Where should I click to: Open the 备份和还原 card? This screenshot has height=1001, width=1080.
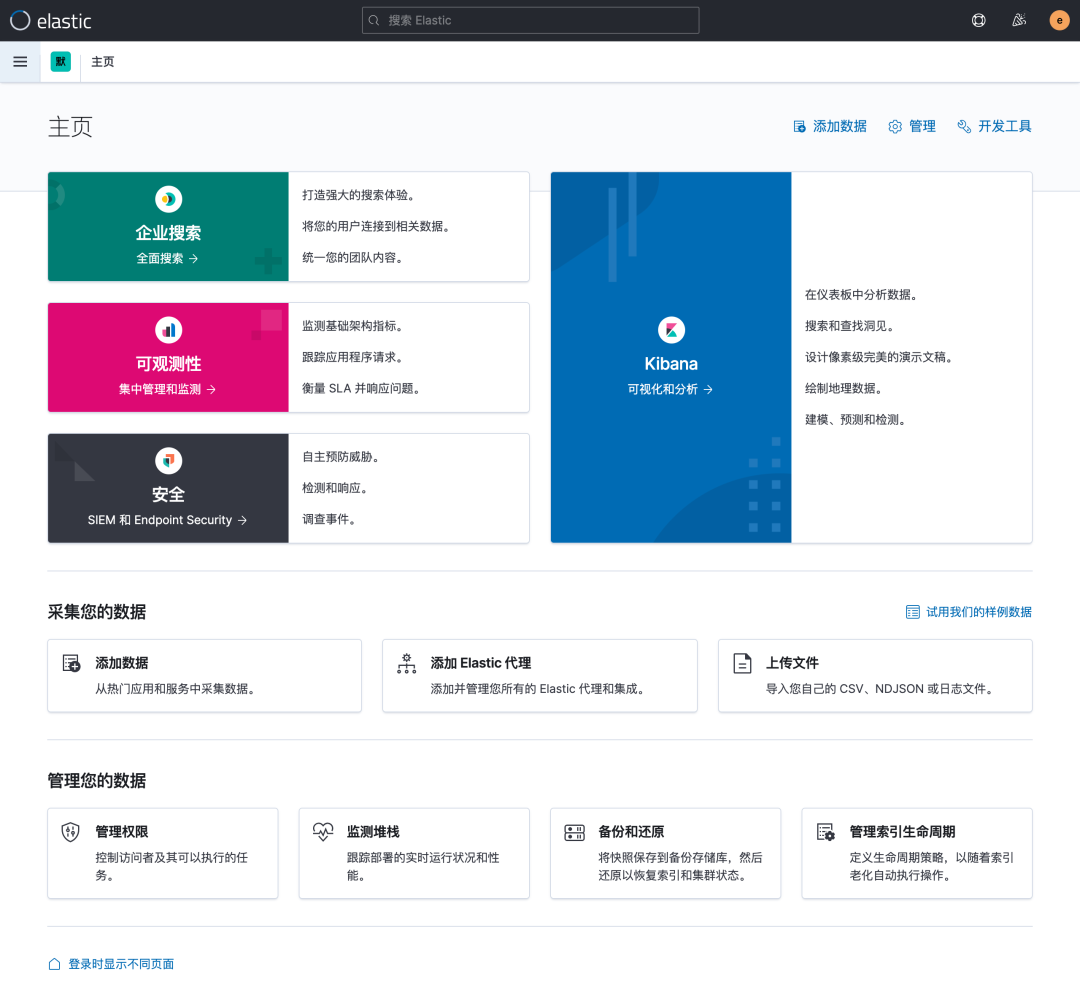[665, 854]
